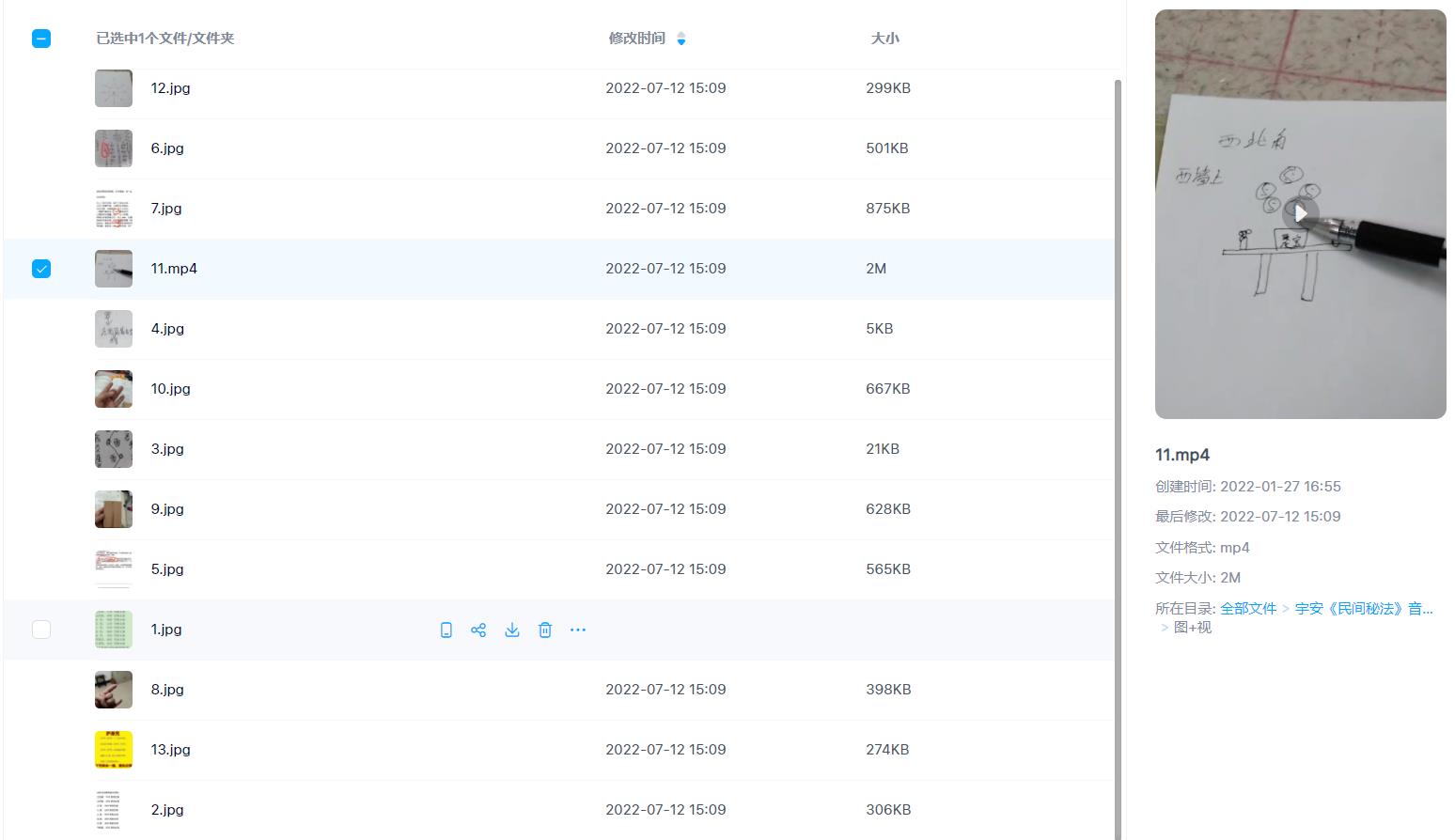This screenshot has width=1455, height=840.
Task: Open the 10.jpg file name
Action: 170,389
